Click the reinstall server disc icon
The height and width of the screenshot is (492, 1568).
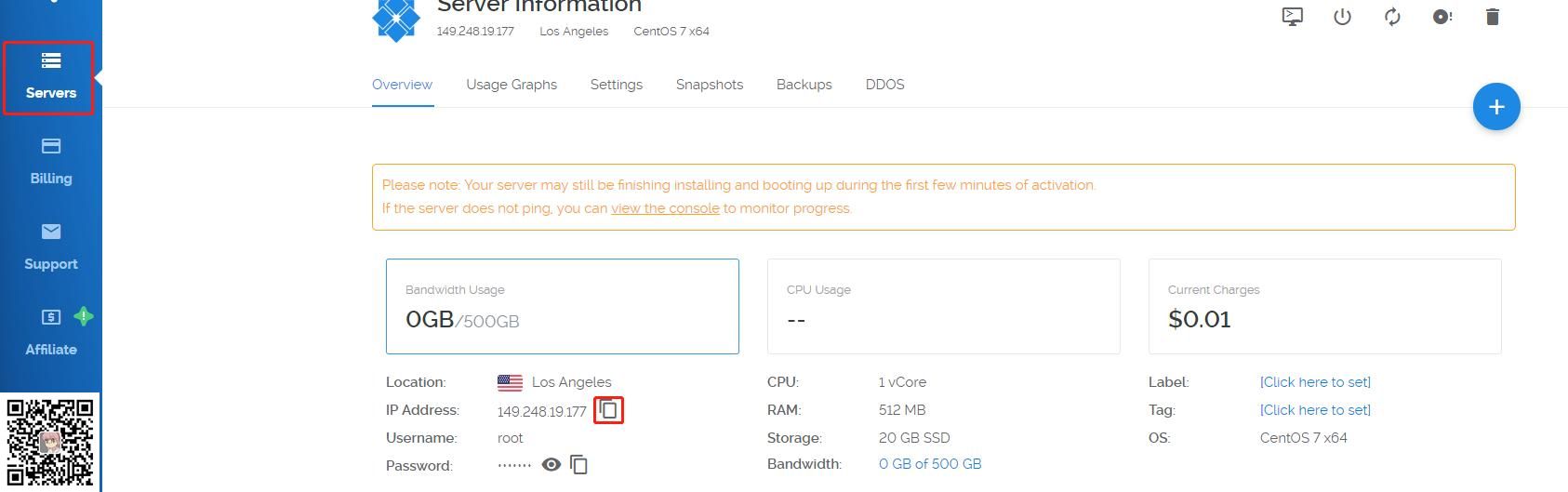point(1442,17)
